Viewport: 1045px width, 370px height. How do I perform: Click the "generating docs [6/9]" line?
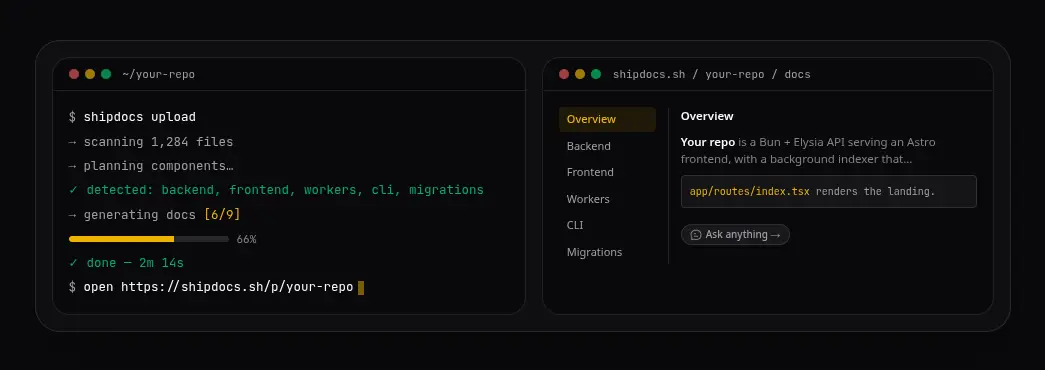coord(155,215)
